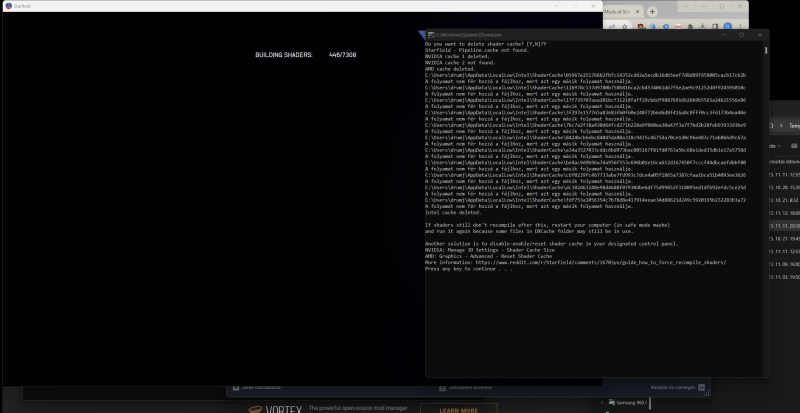Image resolution: width=800 pixels, height=413 pixels.
Task: Open a new tab in the Chrome window
Action: click(x=652, y=11)
